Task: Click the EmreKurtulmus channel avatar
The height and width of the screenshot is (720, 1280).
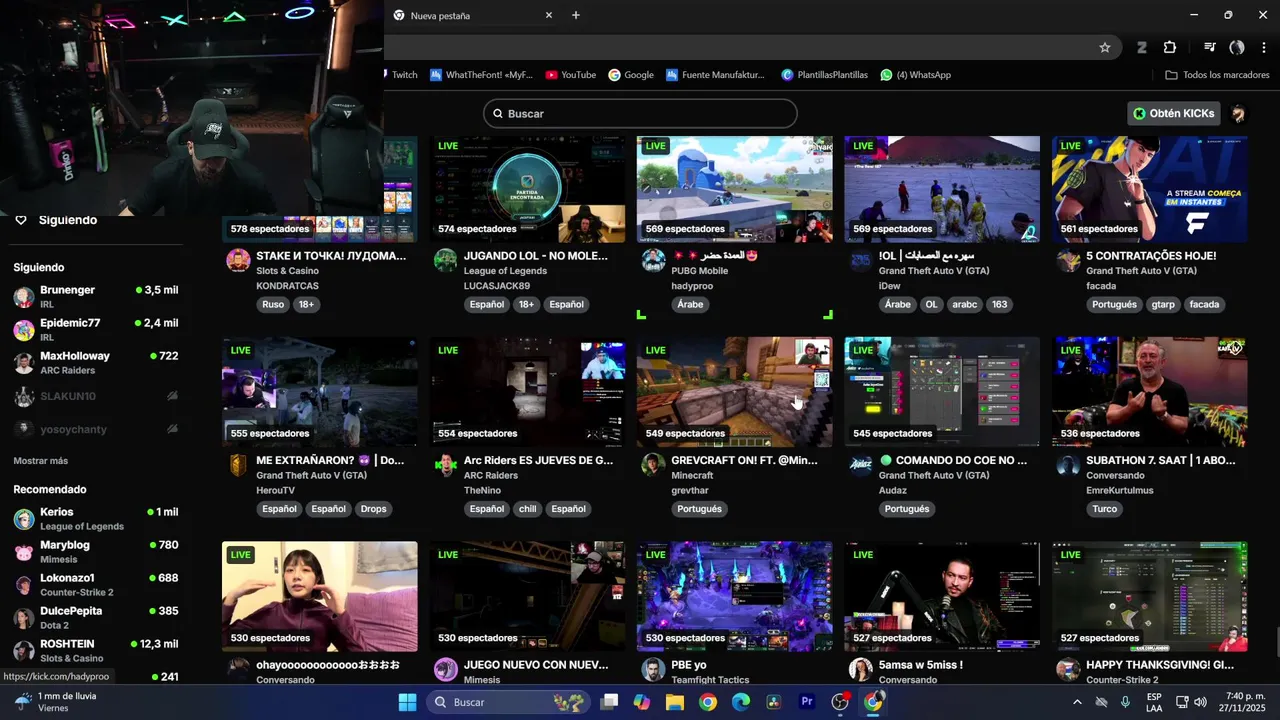Action: (1069, 465)
